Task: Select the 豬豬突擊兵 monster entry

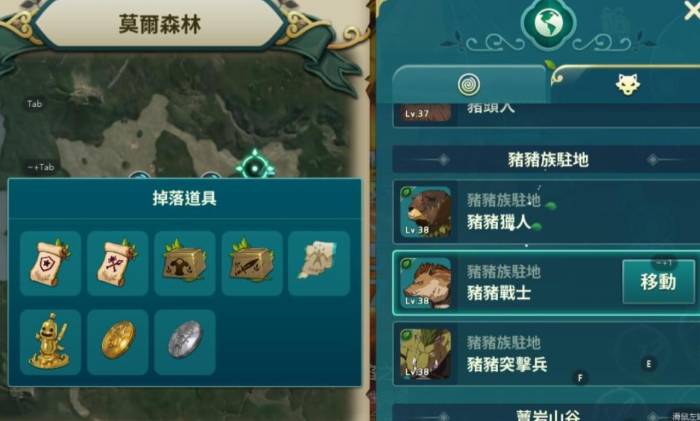Action: click(546, 354)
